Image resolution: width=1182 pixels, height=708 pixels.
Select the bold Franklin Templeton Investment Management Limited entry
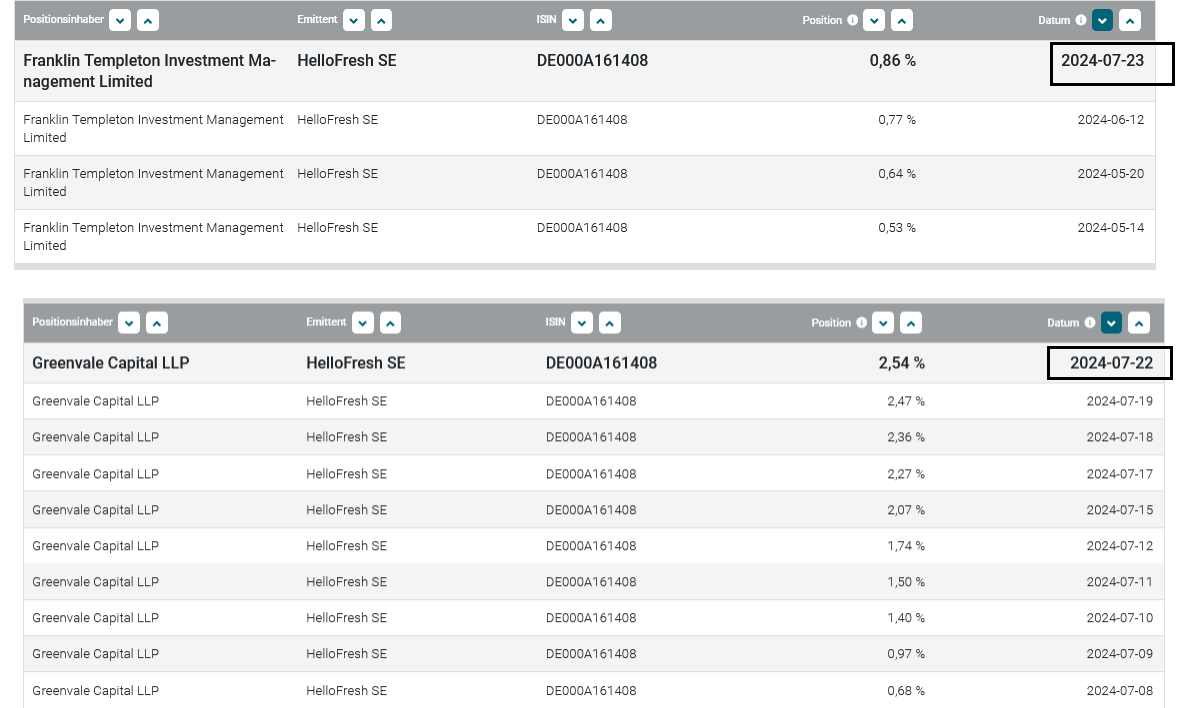pos(149,71)
